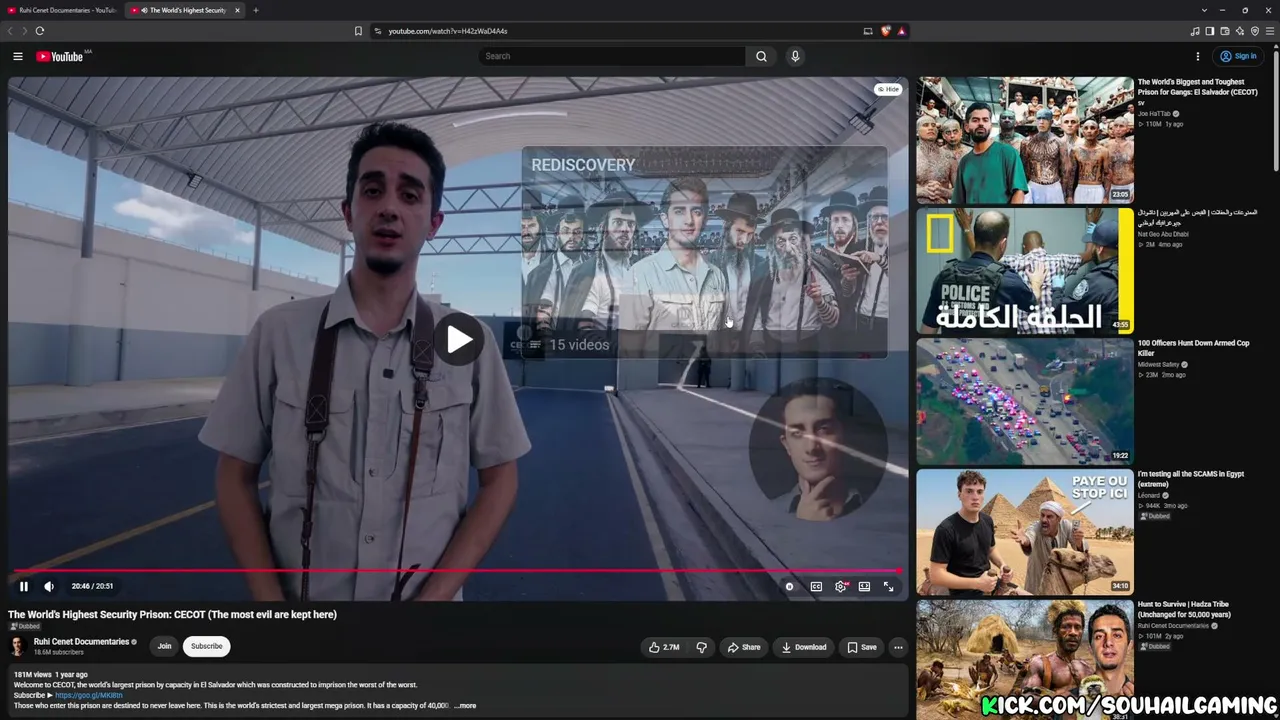Click the search magnifier button

[761, 56]
